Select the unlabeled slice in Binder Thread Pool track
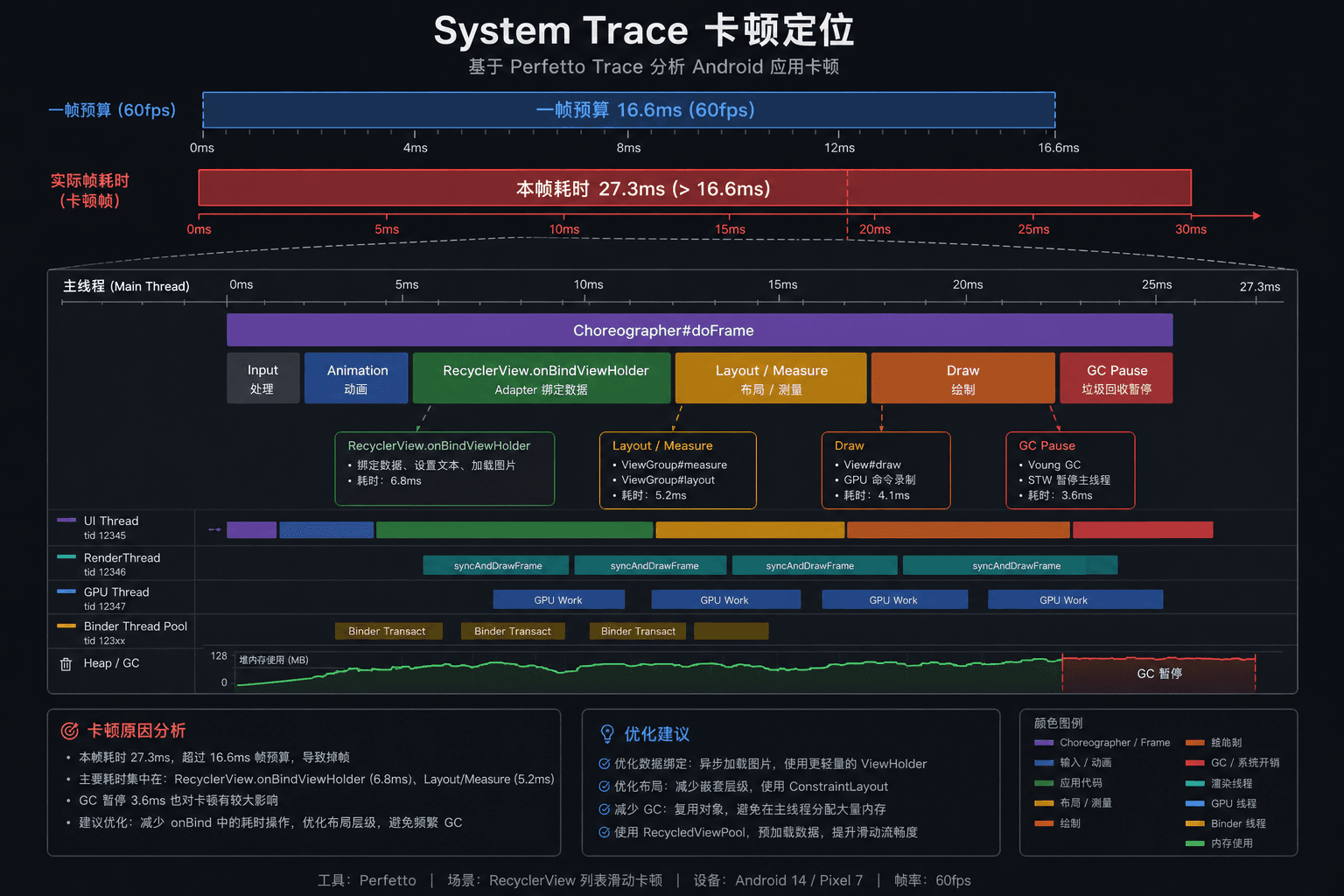Viewport: 1344px width, 896px height. (731, 631)
